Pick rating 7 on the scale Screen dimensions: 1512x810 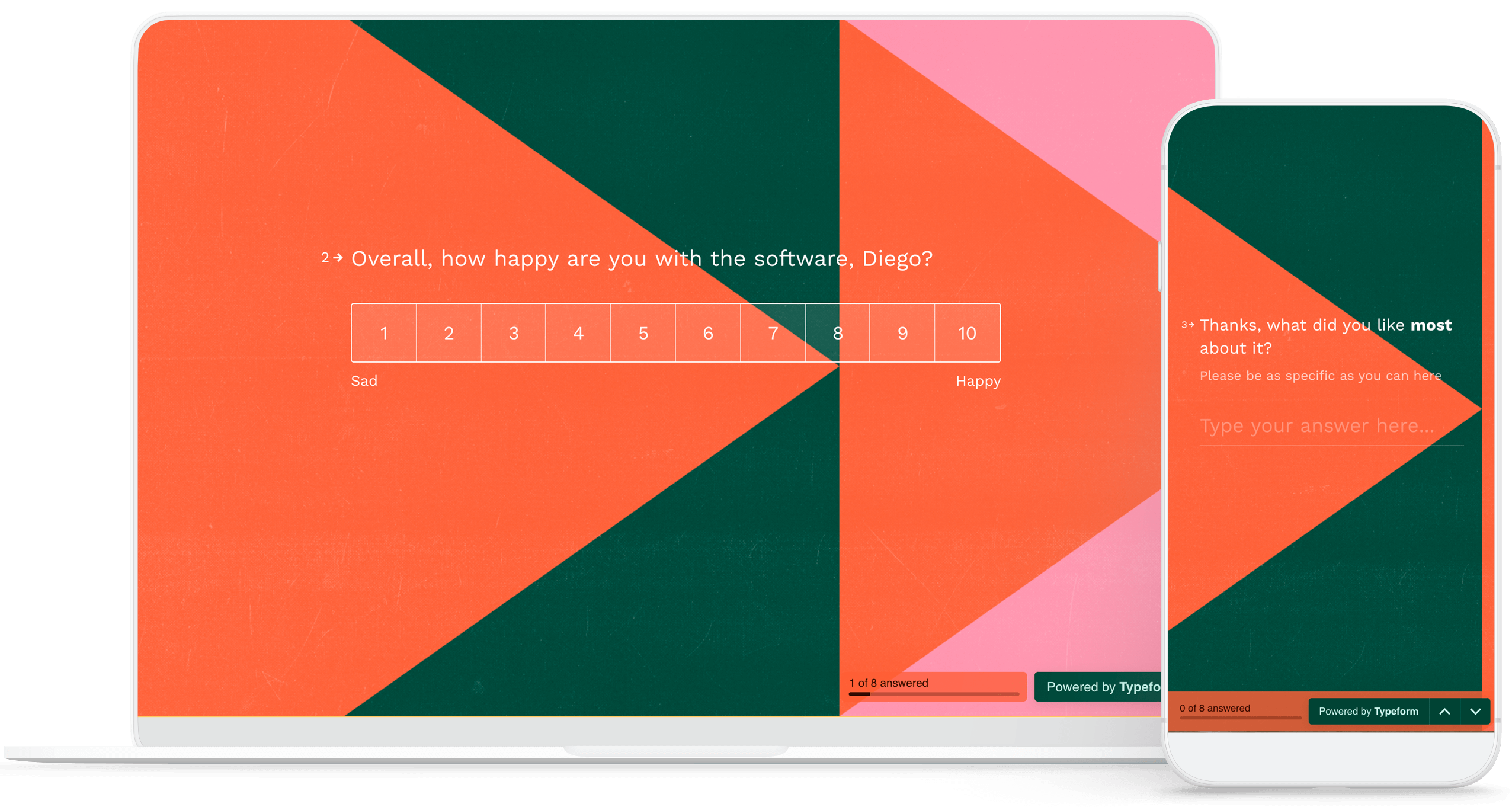coord(773,333)
